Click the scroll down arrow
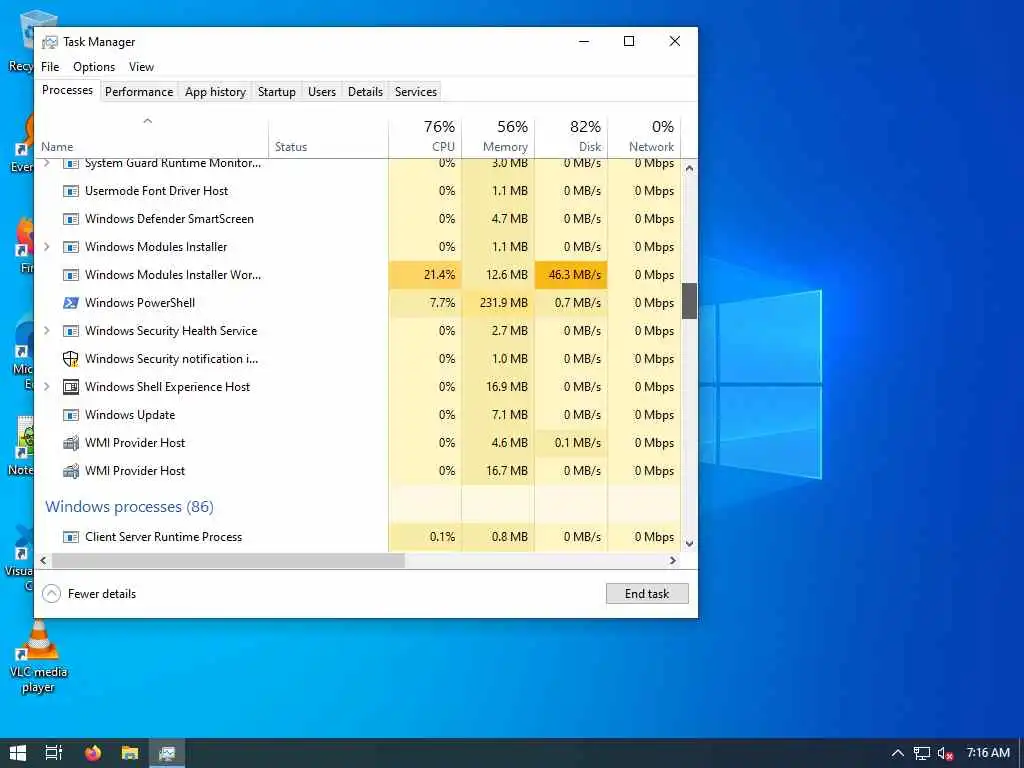Image resolution: width=1024 pixels, height=768 pixels. click(689, 543)
